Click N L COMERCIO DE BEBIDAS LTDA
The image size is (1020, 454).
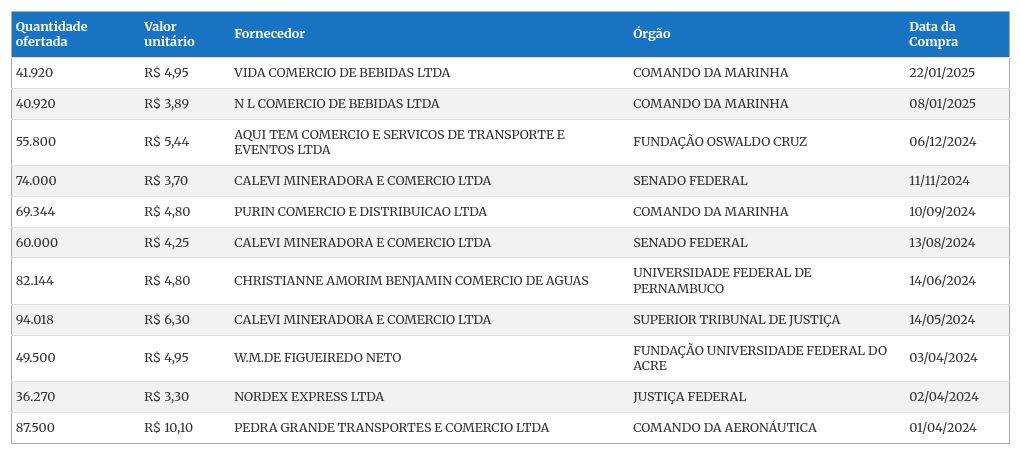336,104
